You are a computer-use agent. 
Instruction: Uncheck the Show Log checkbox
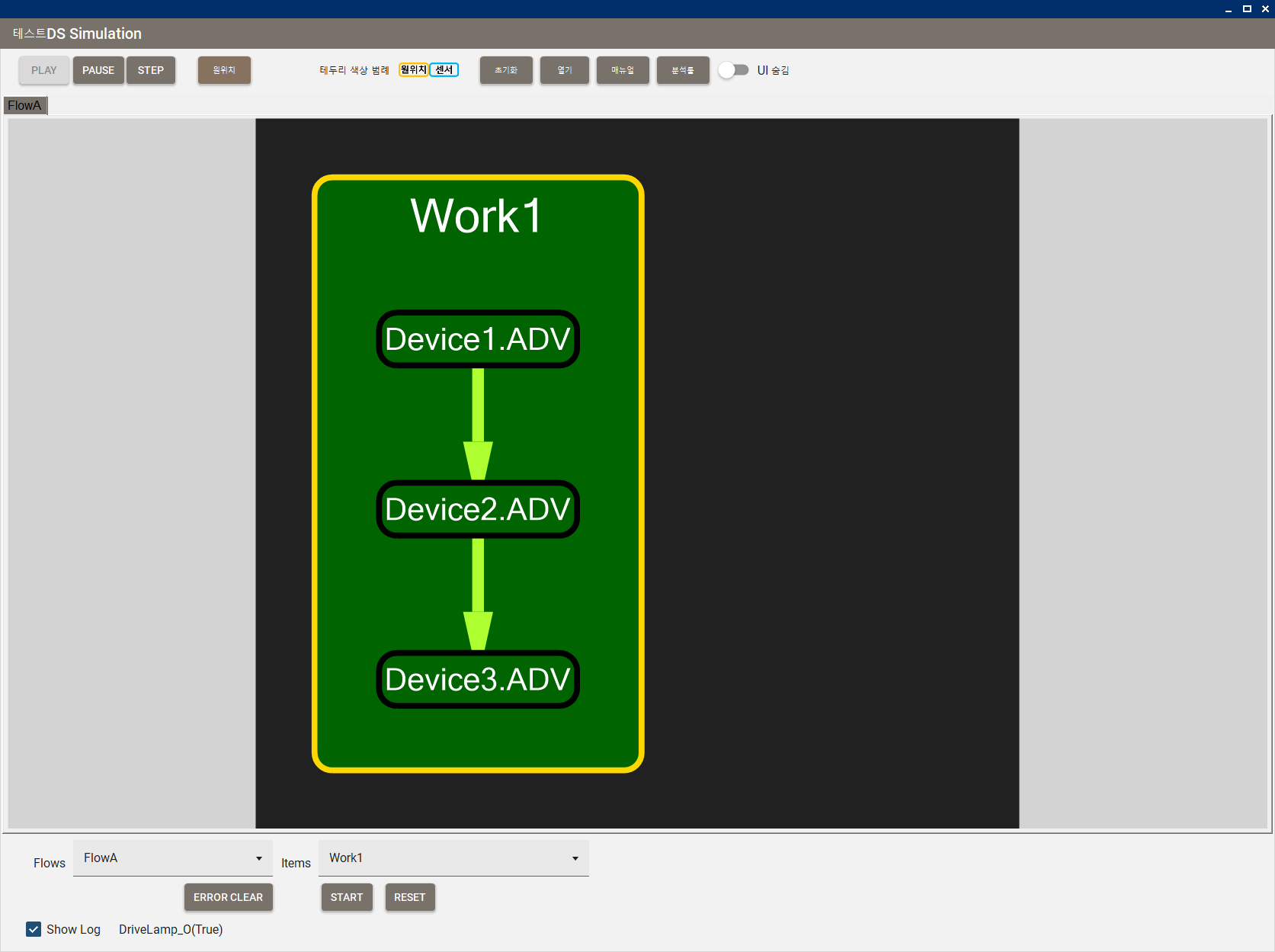click(x=34, y=929)
